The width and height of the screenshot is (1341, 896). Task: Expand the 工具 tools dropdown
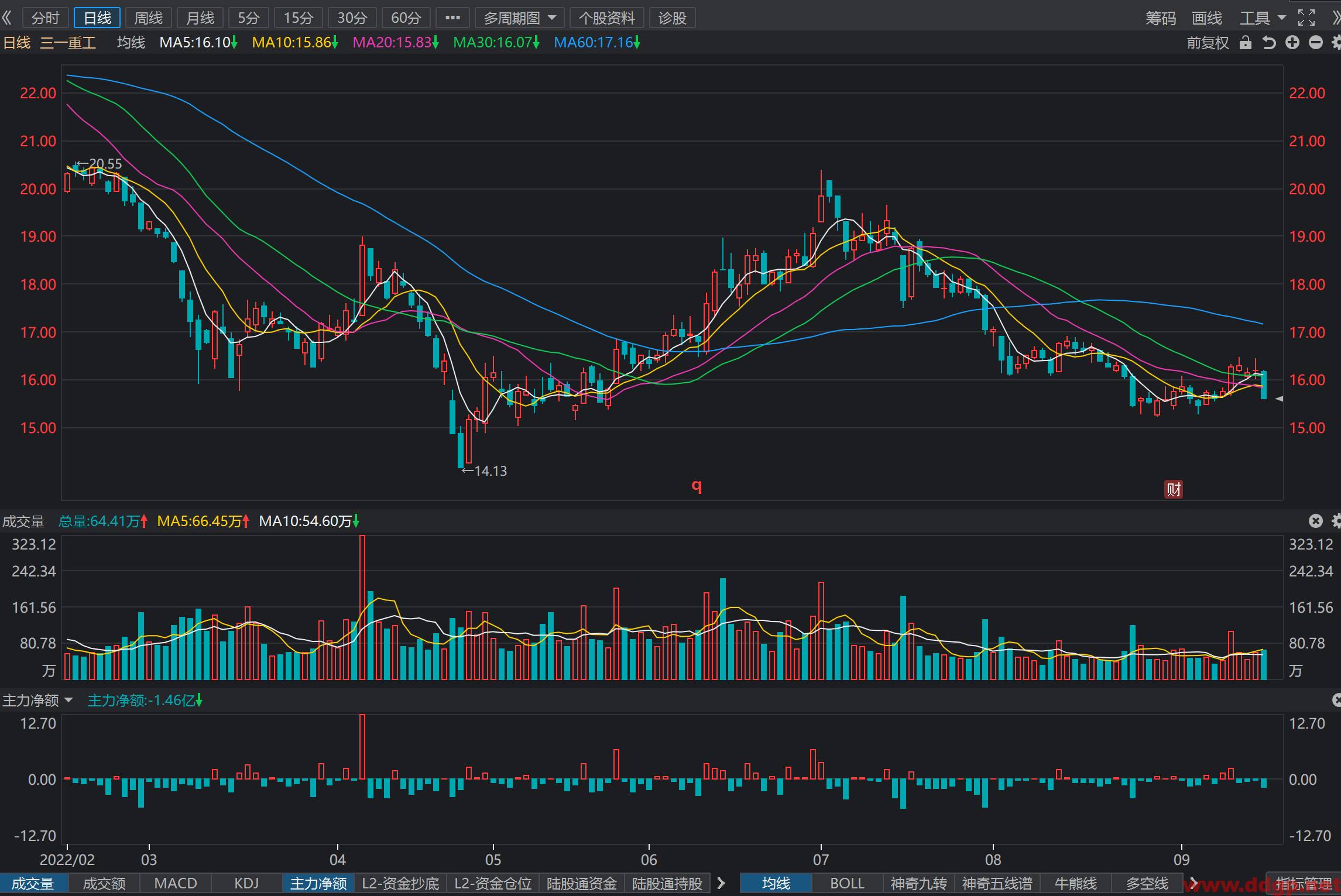click(1263, 18)
